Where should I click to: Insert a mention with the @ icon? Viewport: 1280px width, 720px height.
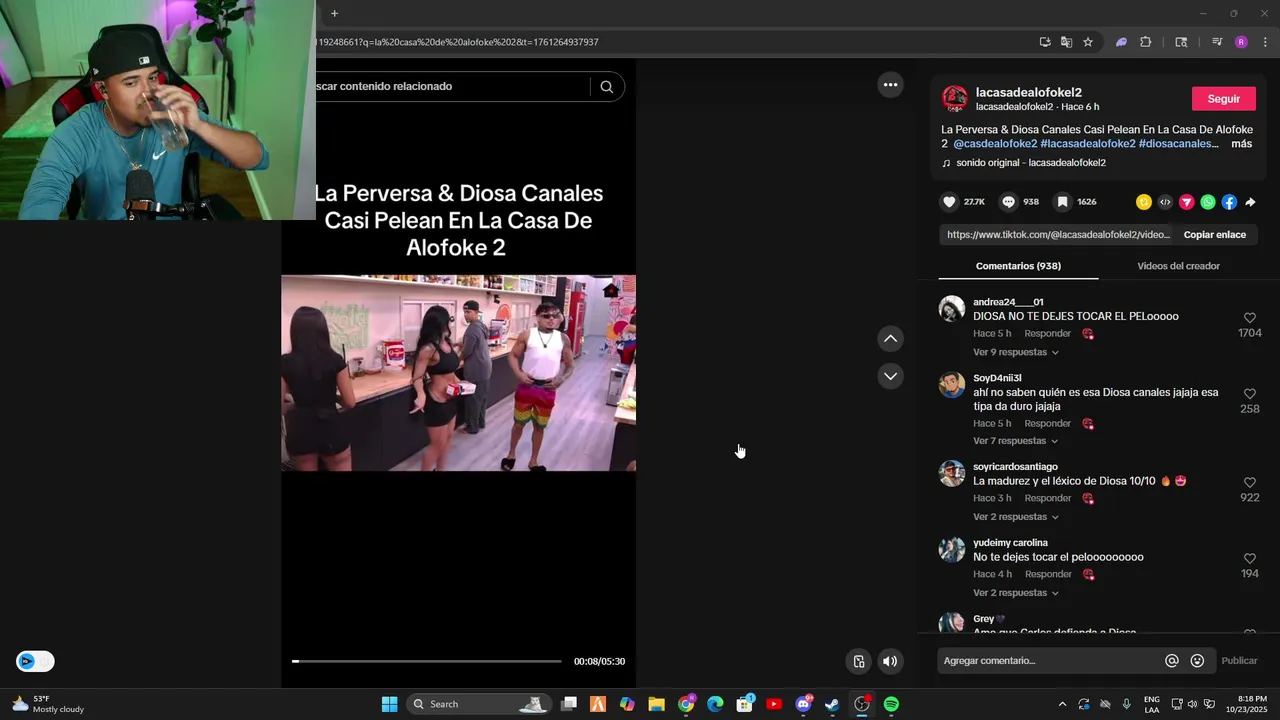(x=1172, y=661)
